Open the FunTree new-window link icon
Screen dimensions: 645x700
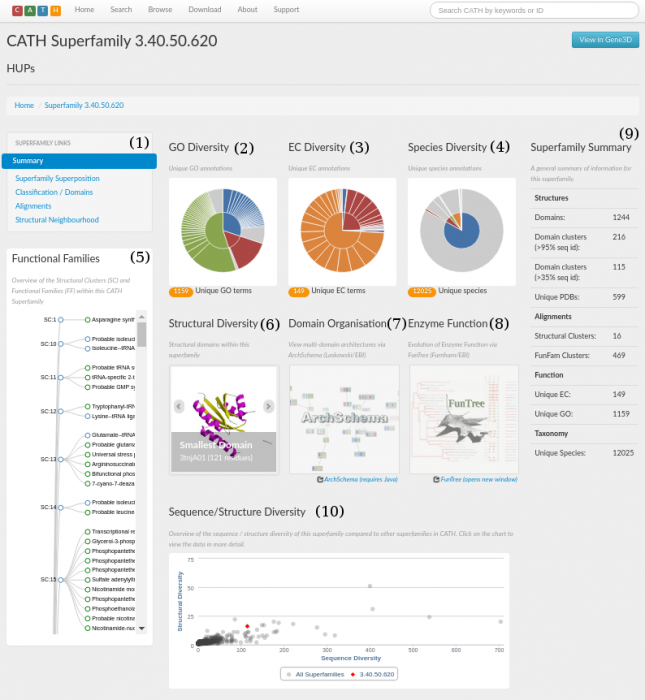pos(436,479)
